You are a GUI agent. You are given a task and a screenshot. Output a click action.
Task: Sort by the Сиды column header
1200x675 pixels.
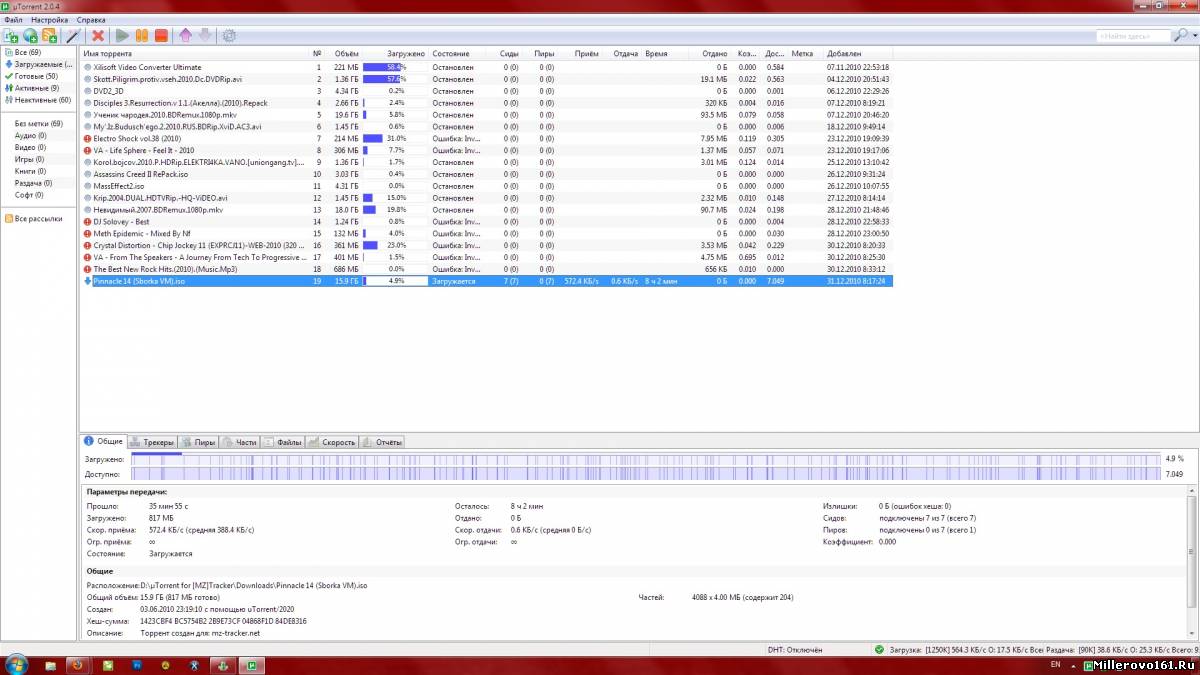click(505, 53)
